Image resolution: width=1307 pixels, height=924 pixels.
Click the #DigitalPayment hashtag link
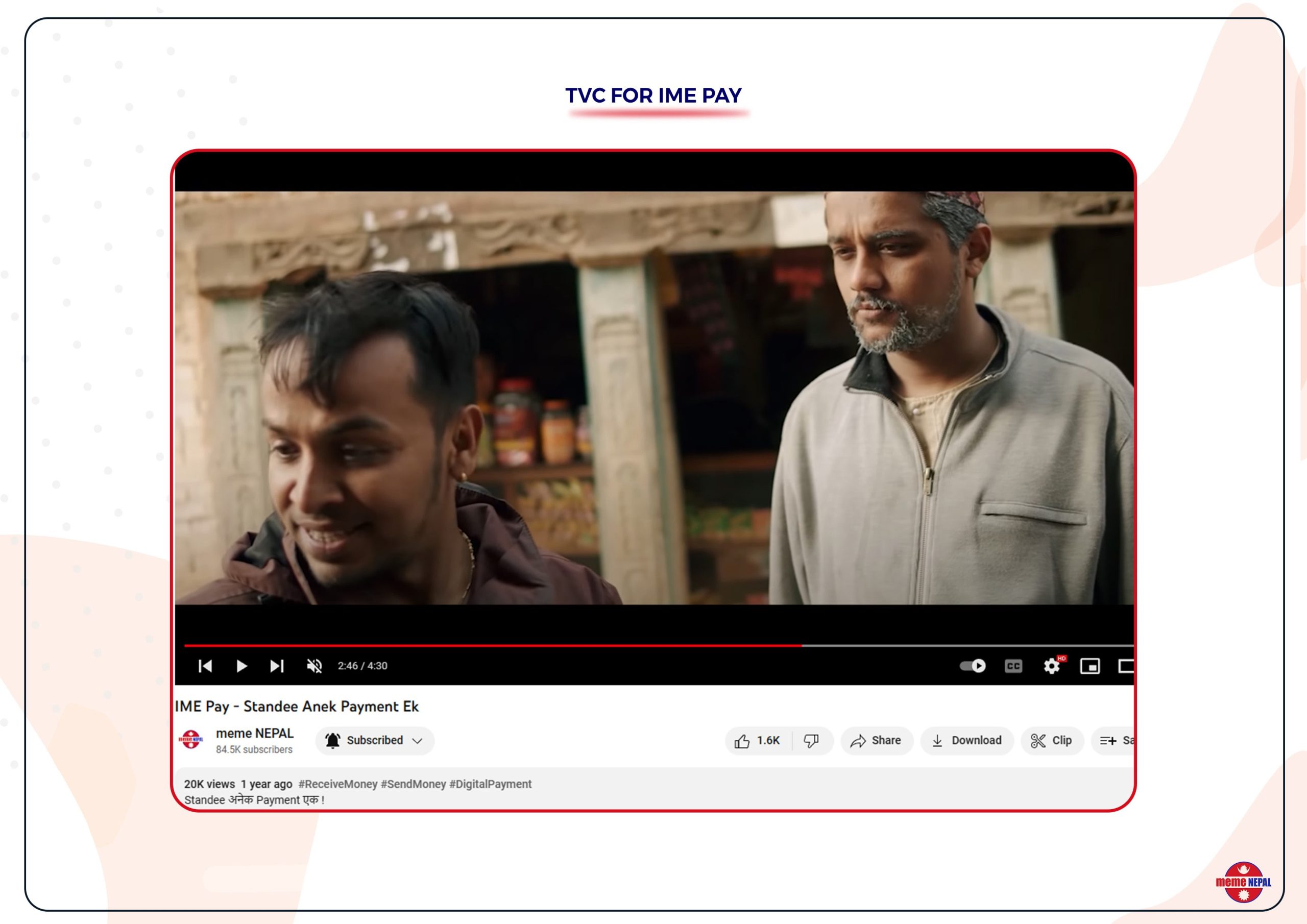pos(490,784)
